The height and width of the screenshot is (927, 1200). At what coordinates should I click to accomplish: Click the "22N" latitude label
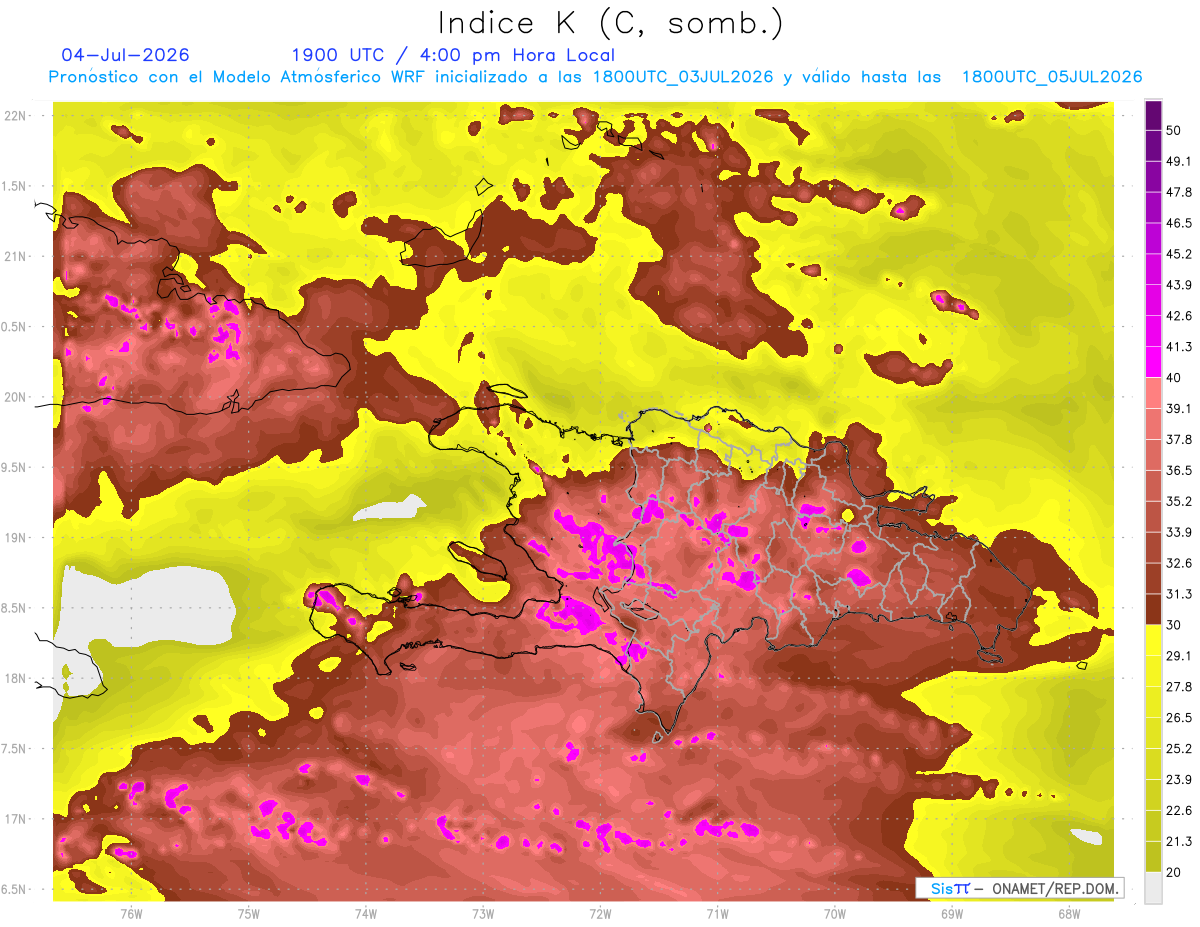[x=17, y=116]
